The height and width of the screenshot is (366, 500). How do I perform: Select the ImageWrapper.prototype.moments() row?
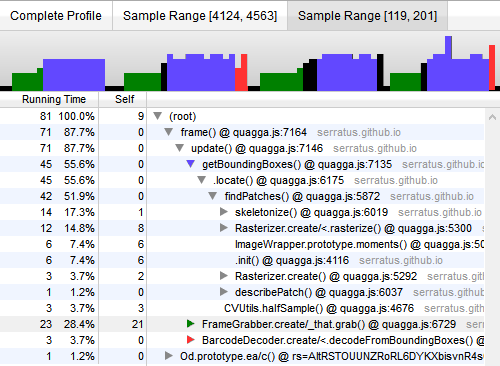pyautogui.click(x=242, y=244)
